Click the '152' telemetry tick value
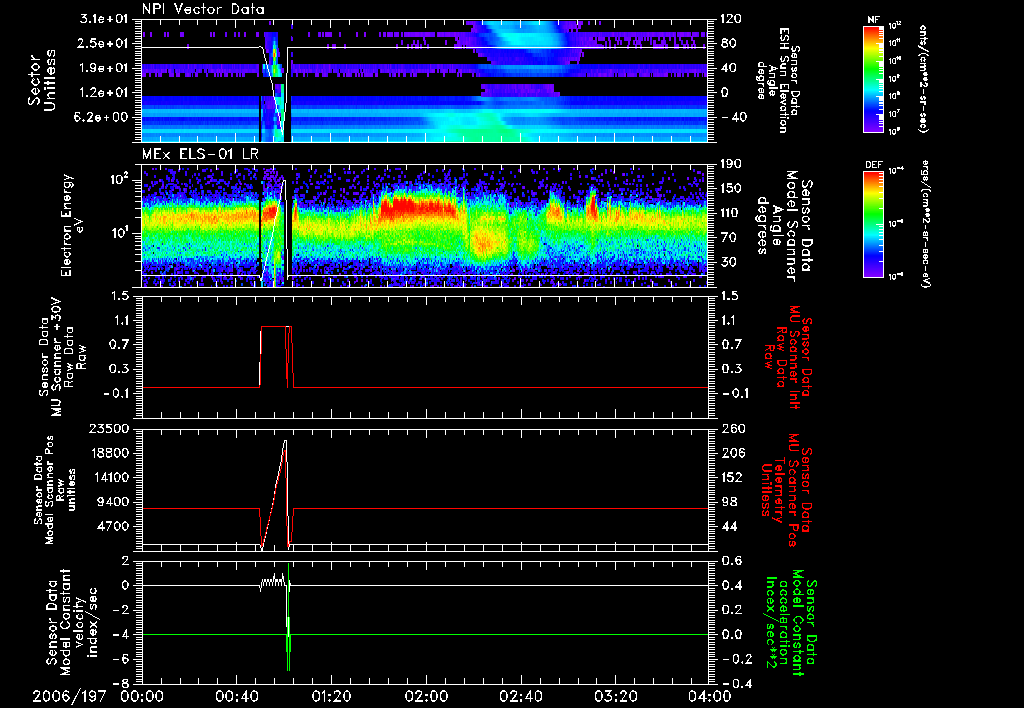Viewport: 1024px width, 708px height. [733, 477]
